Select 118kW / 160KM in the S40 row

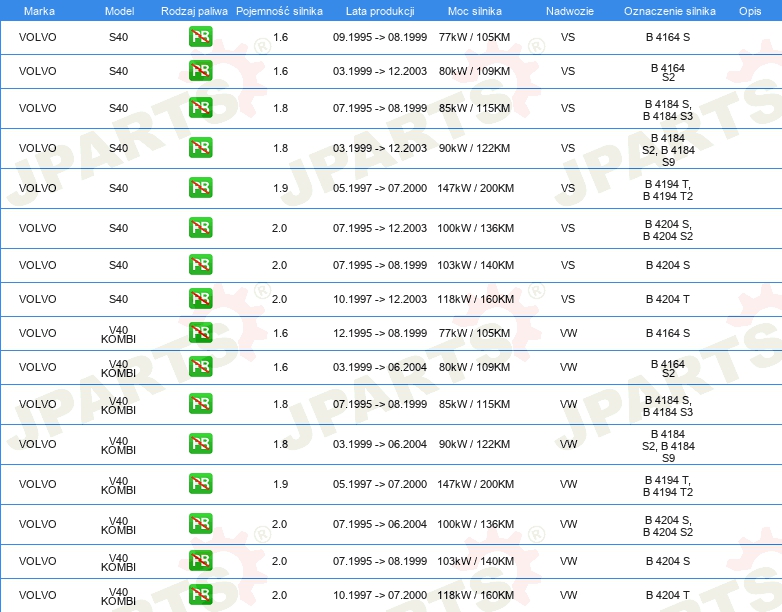(x=475, y=299)
